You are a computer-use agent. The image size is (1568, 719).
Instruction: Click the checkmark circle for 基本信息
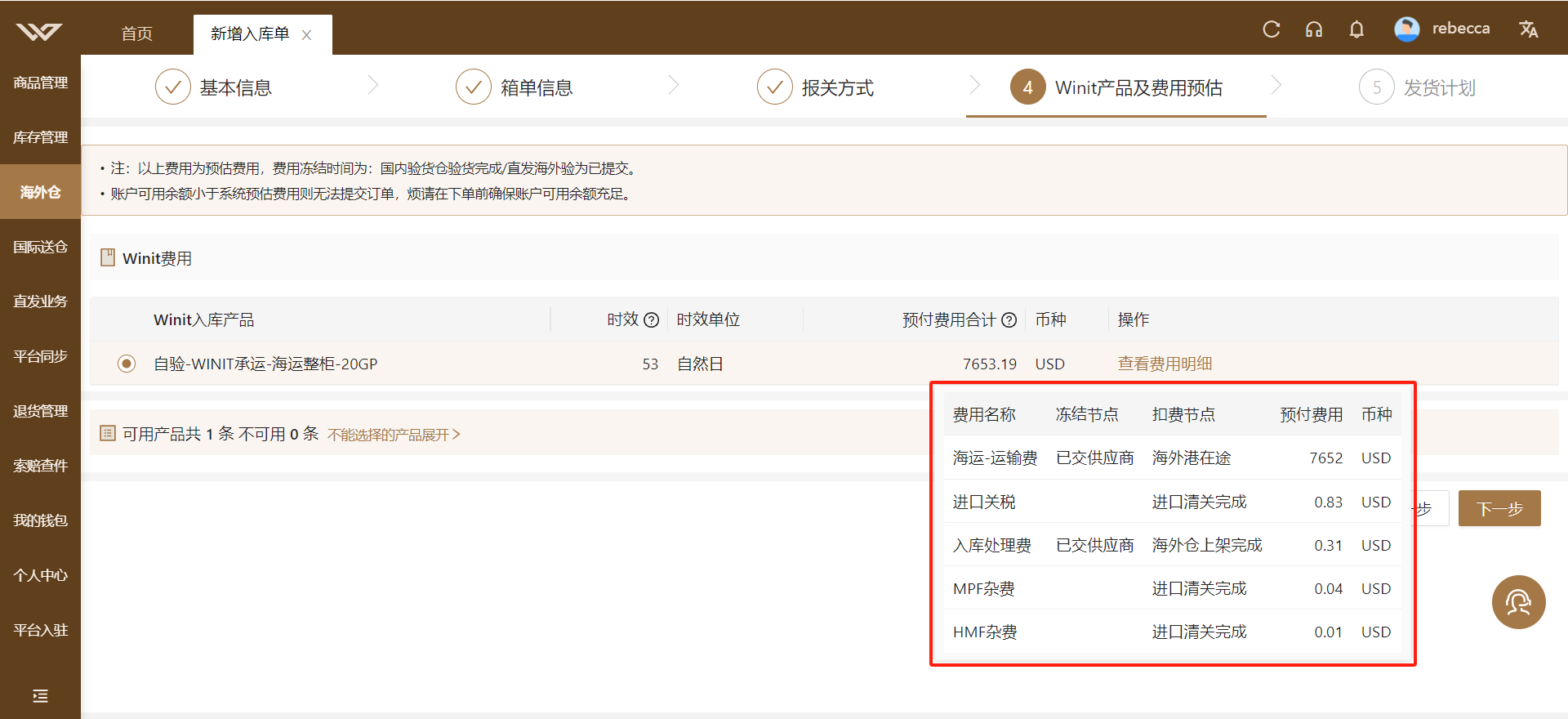173,87
